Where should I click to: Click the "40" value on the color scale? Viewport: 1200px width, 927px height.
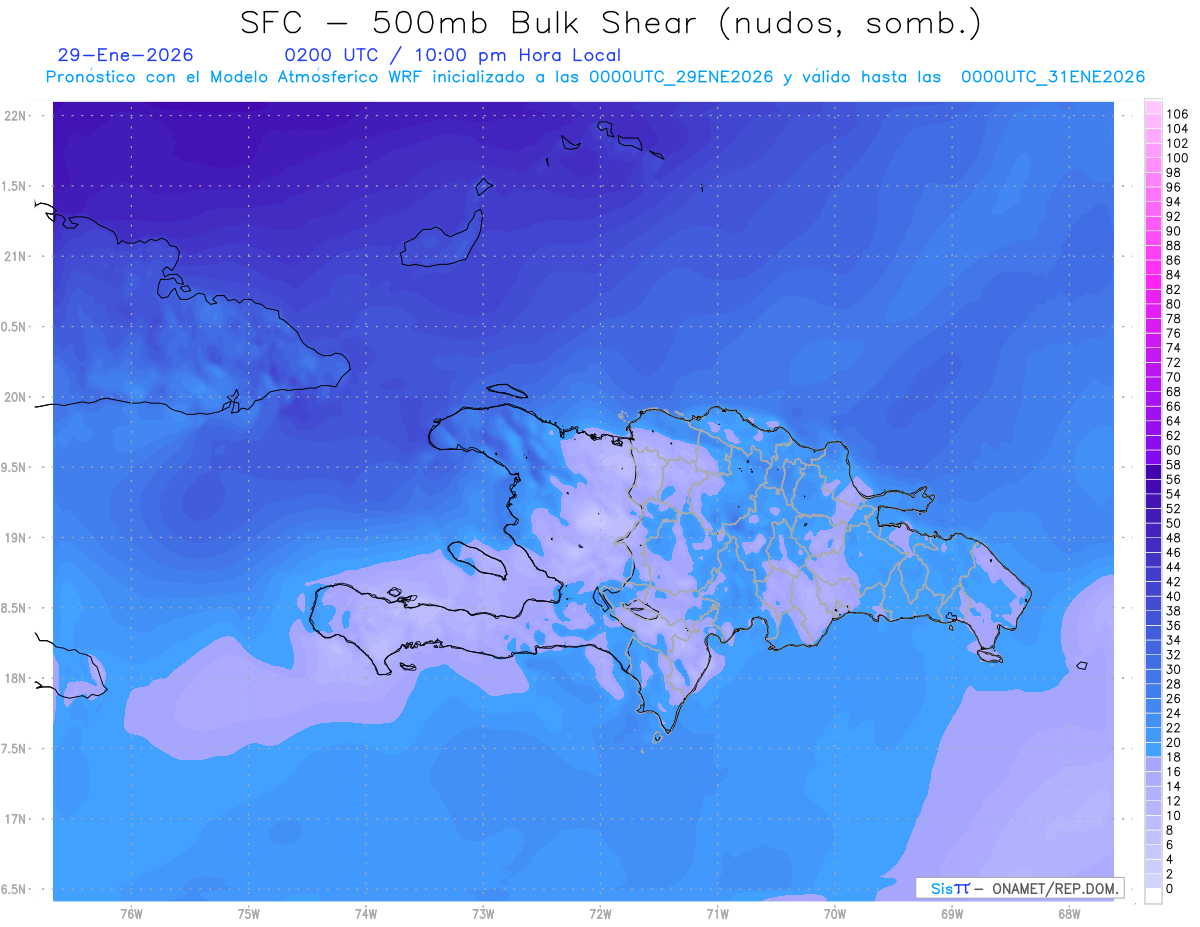click(x=1173, y=596)
